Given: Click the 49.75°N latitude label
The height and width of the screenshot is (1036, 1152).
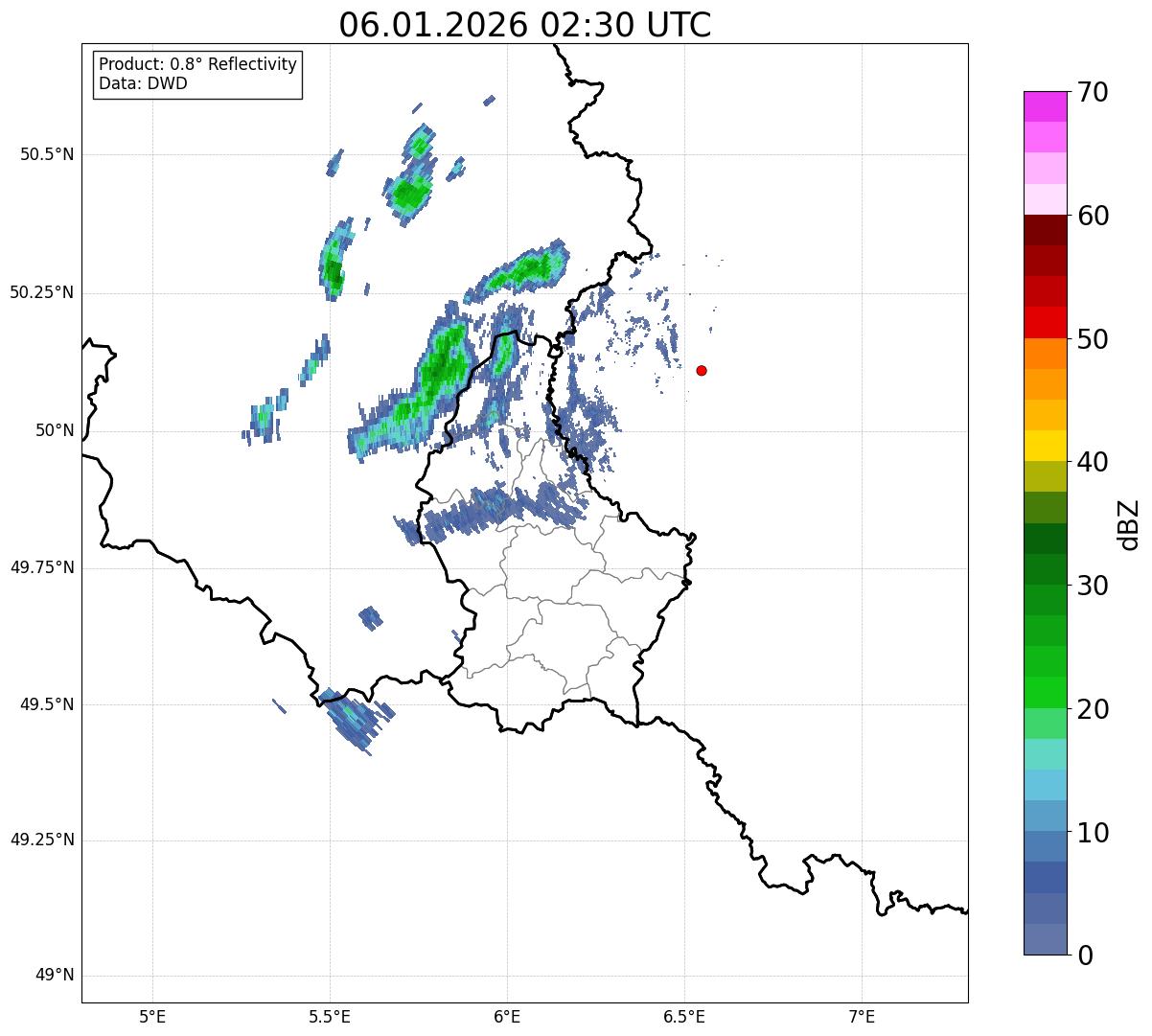Looking at the screenshot, I should pos(41,567).
